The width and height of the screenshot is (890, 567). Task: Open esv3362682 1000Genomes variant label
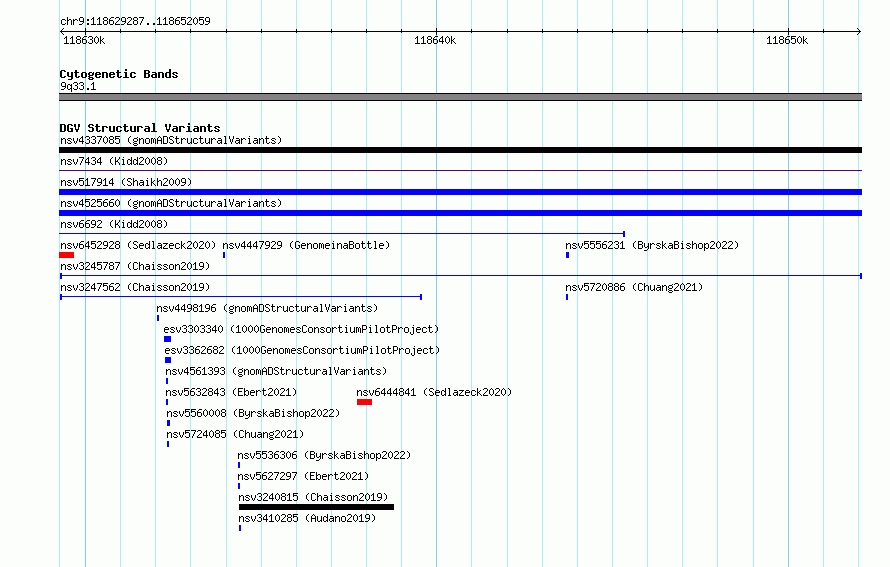click(302, 350)
